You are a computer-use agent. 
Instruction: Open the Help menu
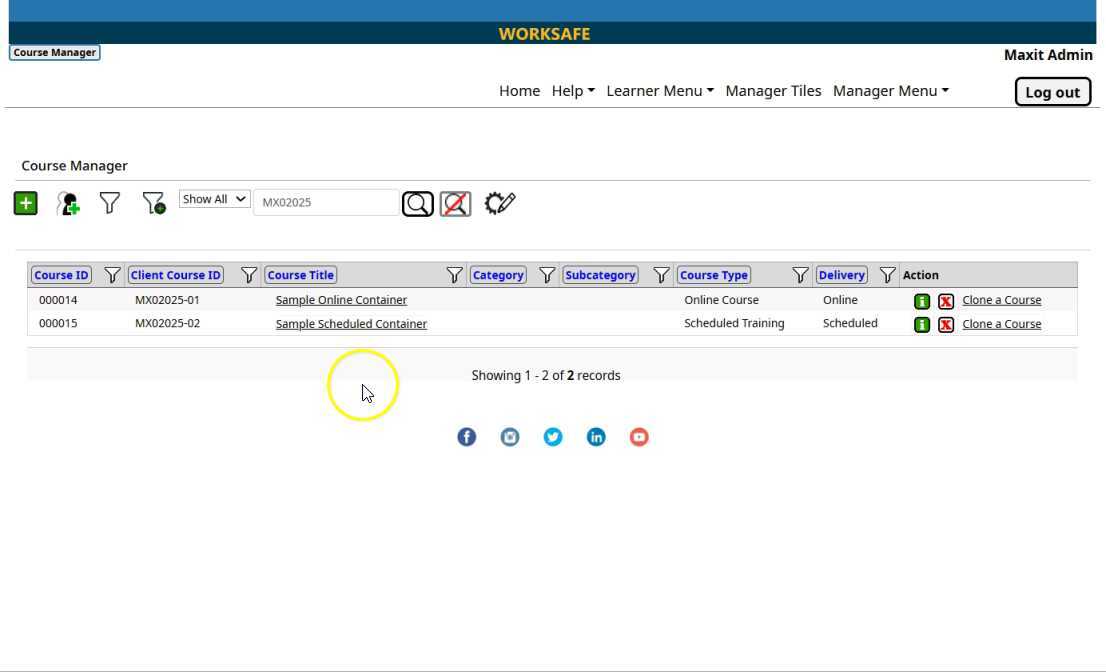point(572,91)
